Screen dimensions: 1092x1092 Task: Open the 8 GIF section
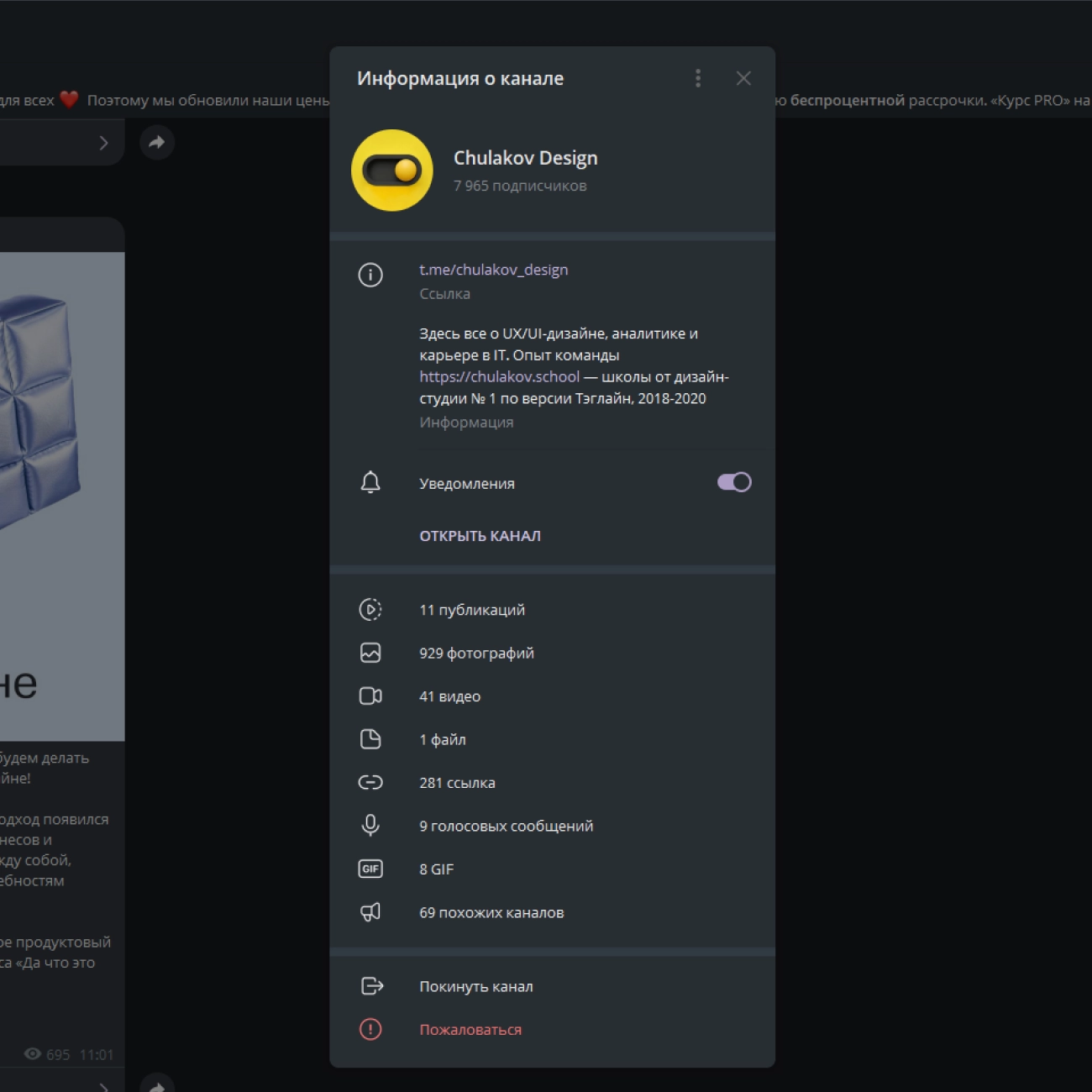click(552, 869)
